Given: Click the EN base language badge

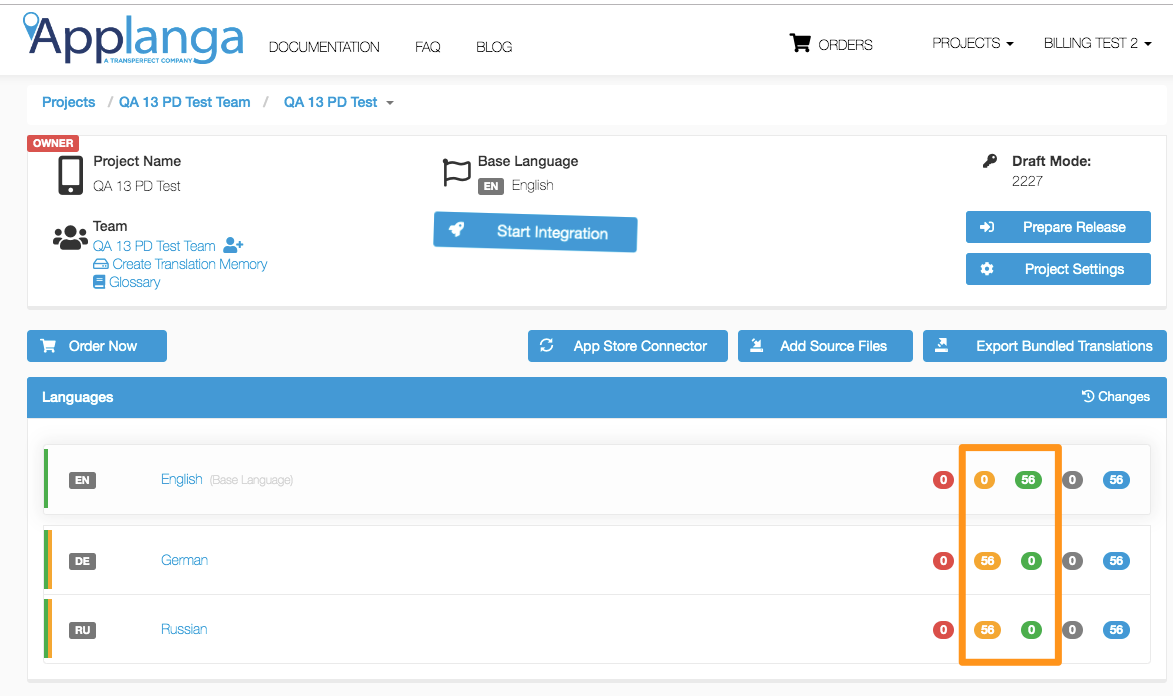Looking at the screenshot, I should click(x=490, y=186).
